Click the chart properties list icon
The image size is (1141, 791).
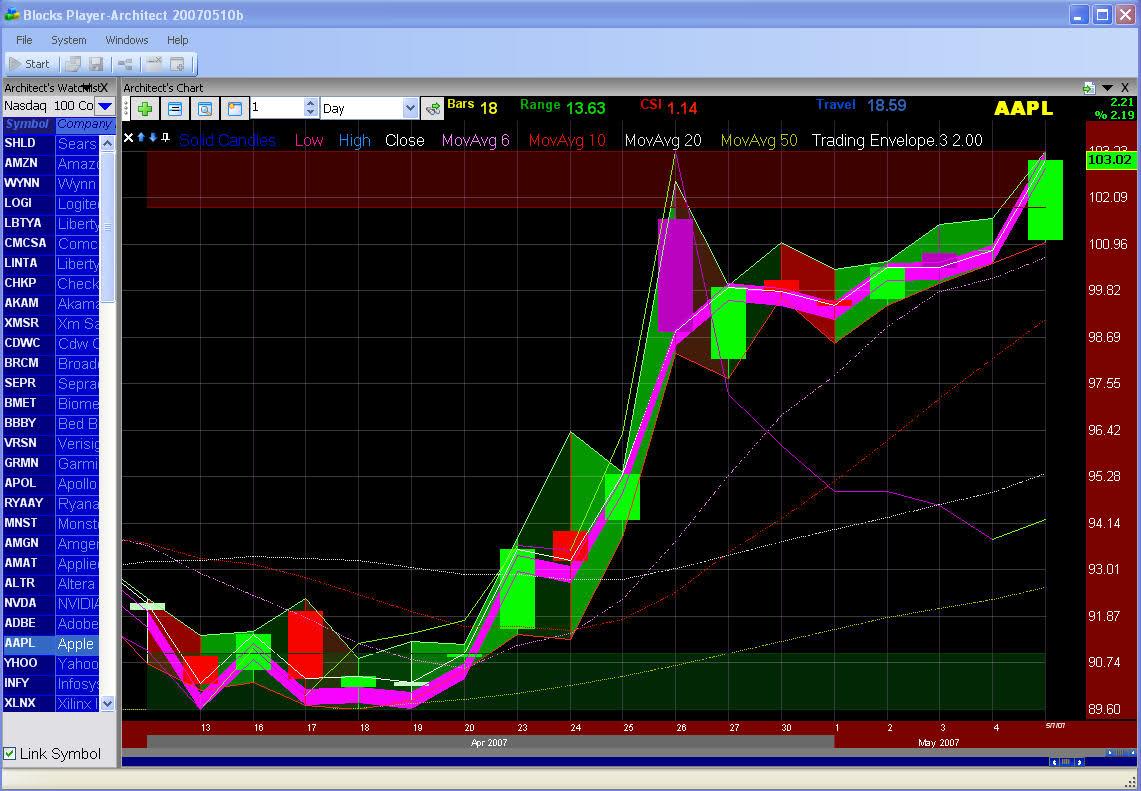pos(174,108)
